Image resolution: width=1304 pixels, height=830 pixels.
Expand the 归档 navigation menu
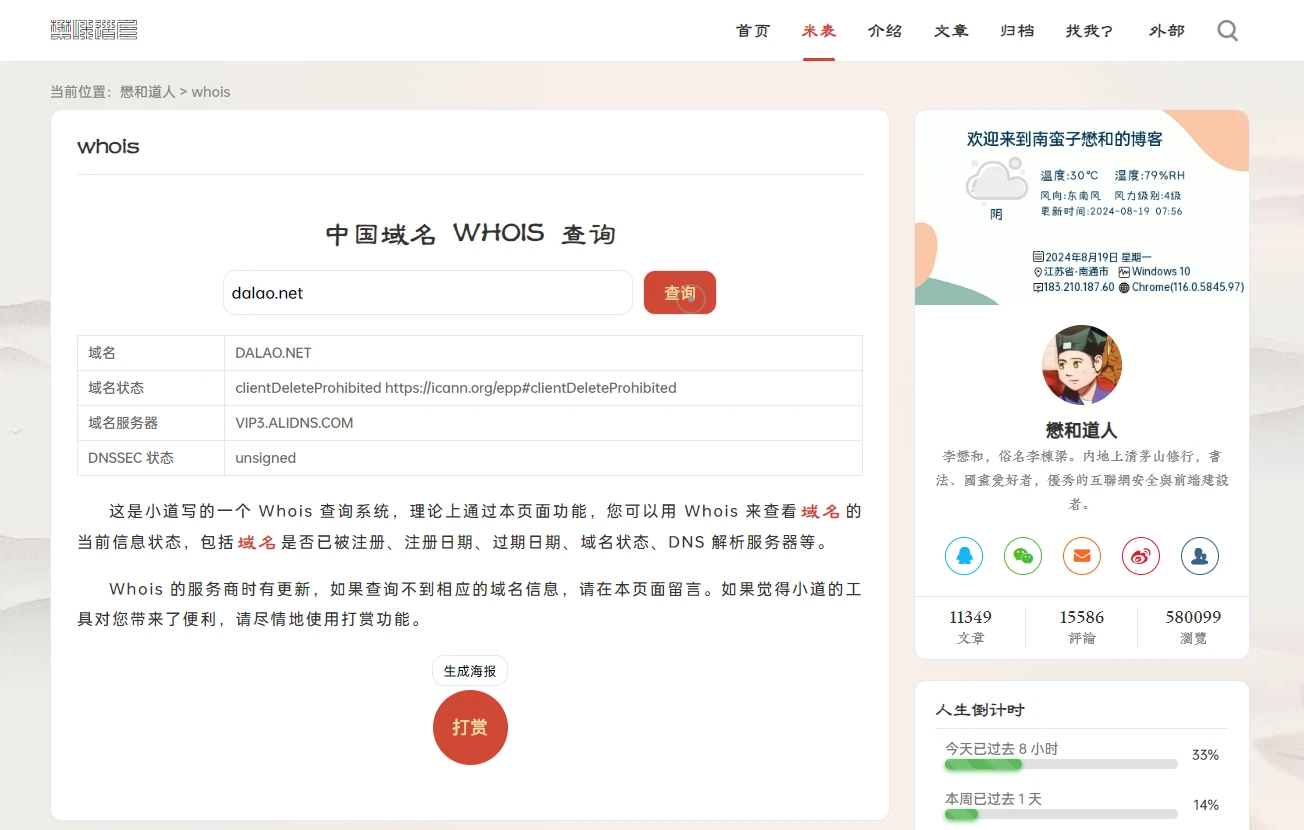(1017, 31)
